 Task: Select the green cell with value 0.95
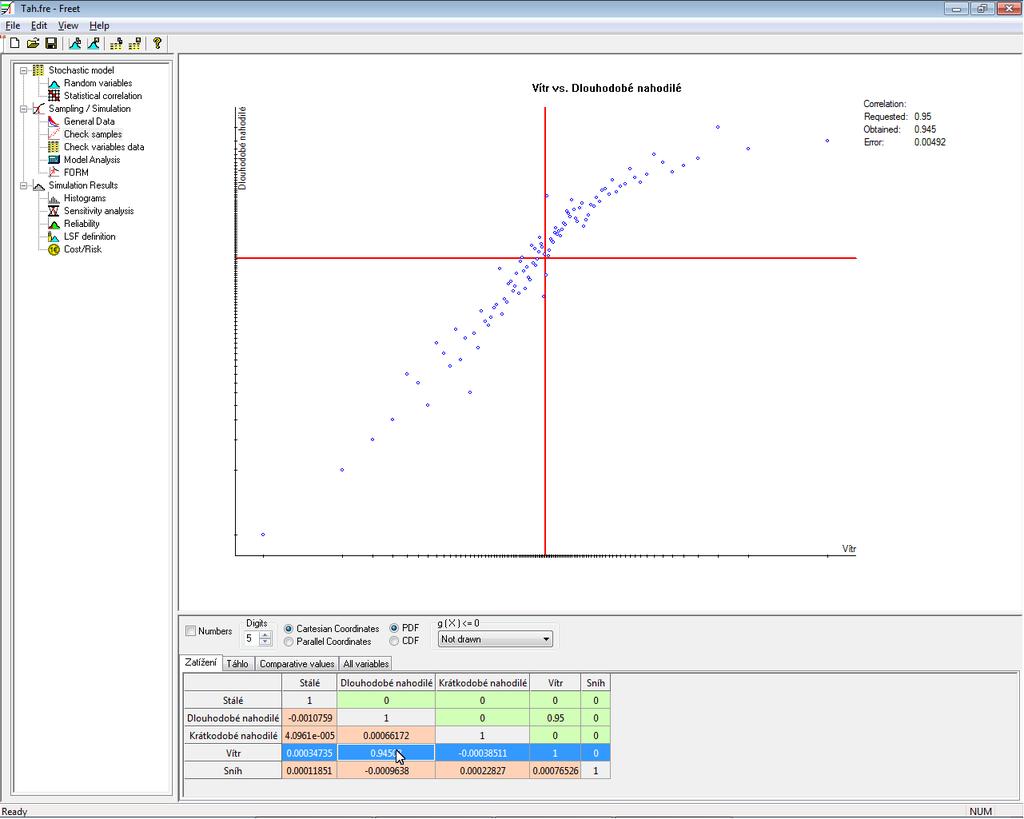click(x=555, y=718)
